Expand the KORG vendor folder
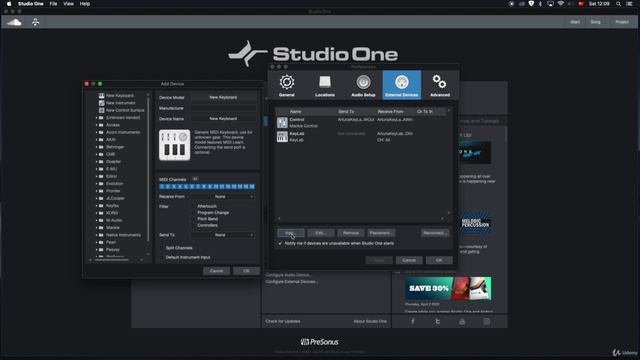The width and height of the screenshot is (640, 360). coord(97,213)
